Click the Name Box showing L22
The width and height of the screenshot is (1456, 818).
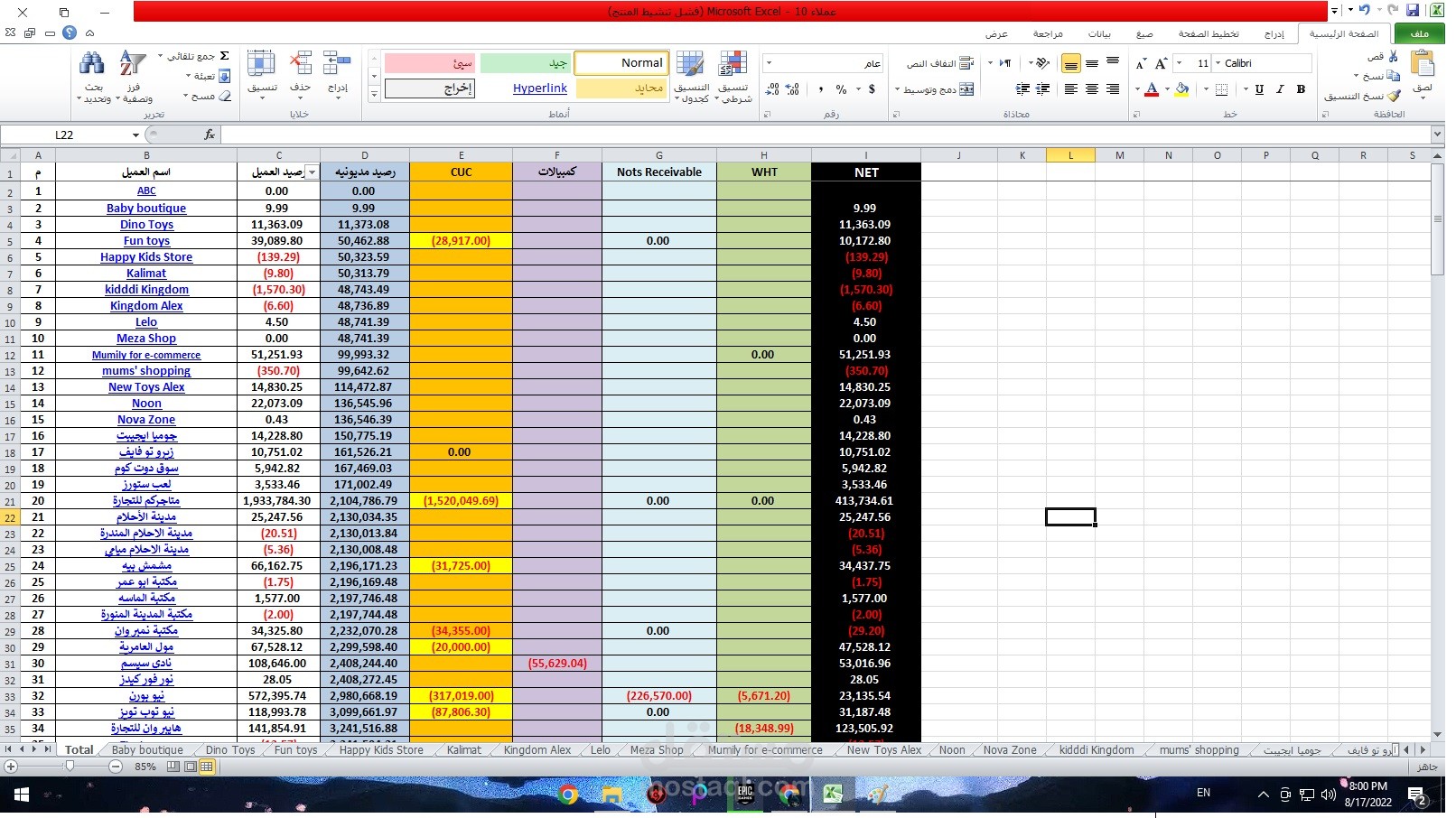65,135
